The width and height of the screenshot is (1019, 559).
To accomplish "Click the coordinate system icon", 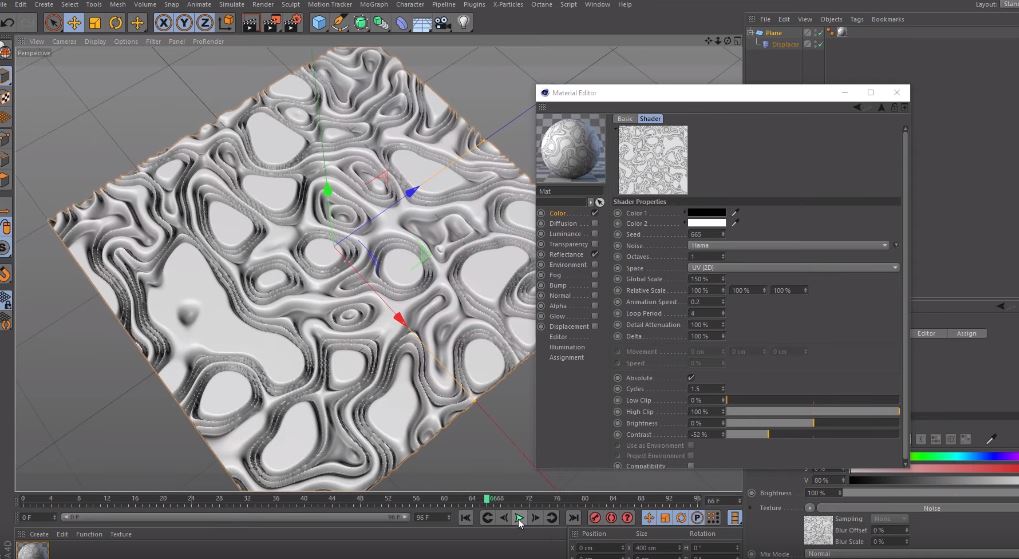I will pyautogui.click(x=226, y=23).
